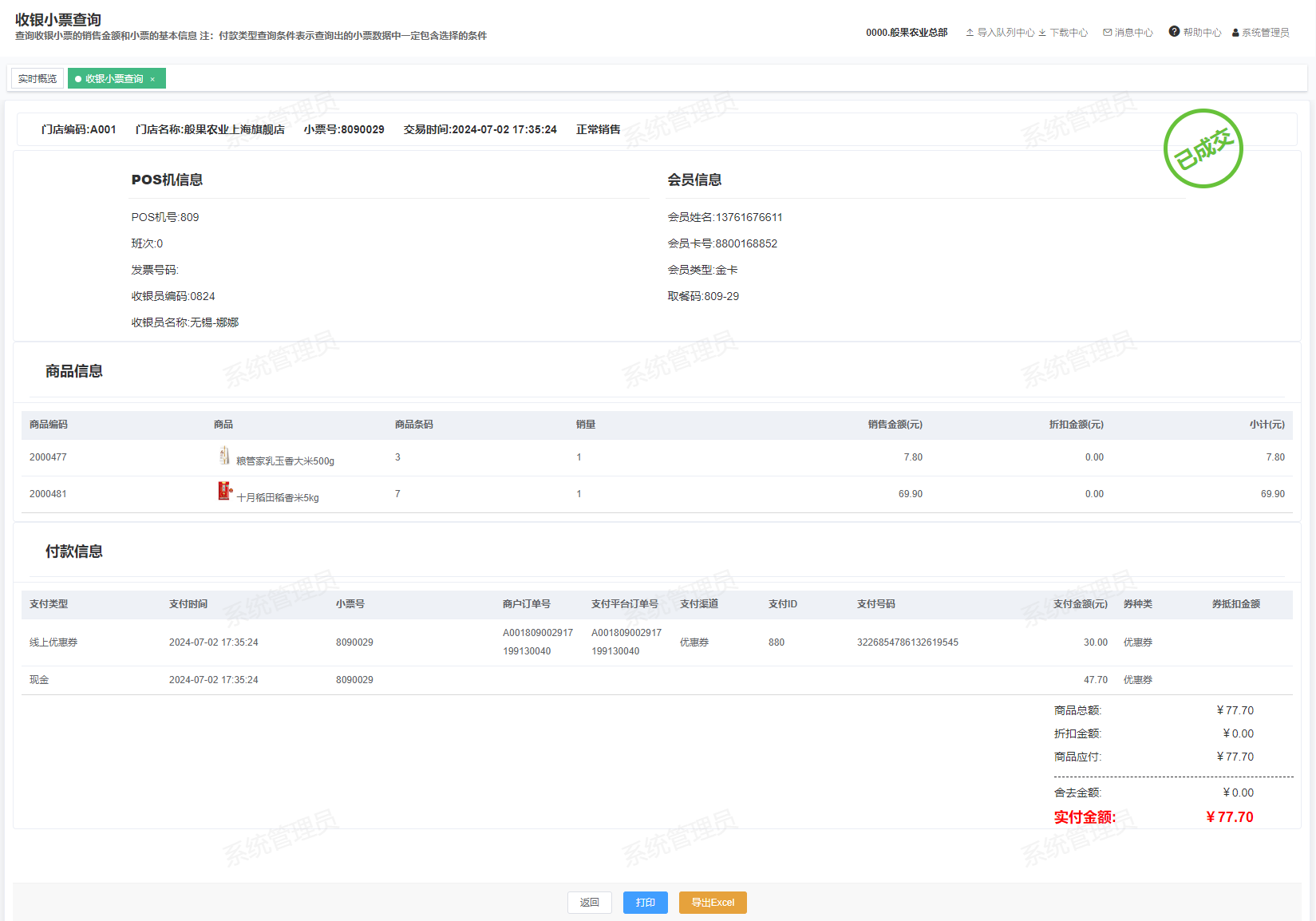Click the 帮助中心 question mark icon

click(1174, 32)
